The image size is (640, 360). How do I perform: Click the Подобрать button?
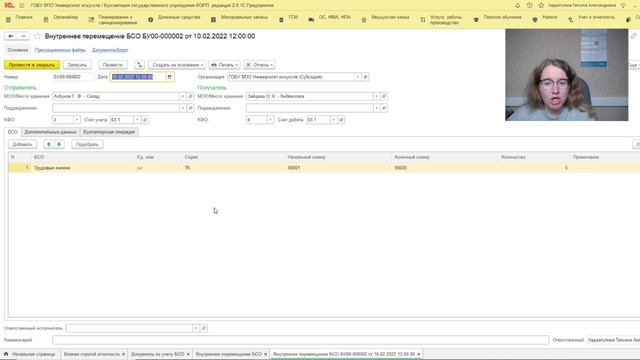click(87, 144)
